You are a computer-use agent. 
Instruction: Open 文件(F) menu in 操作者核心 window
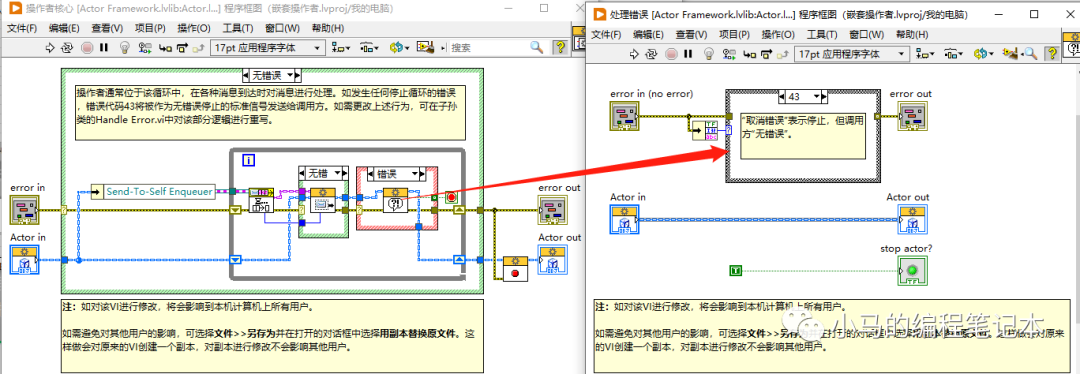tap(23, 28)
